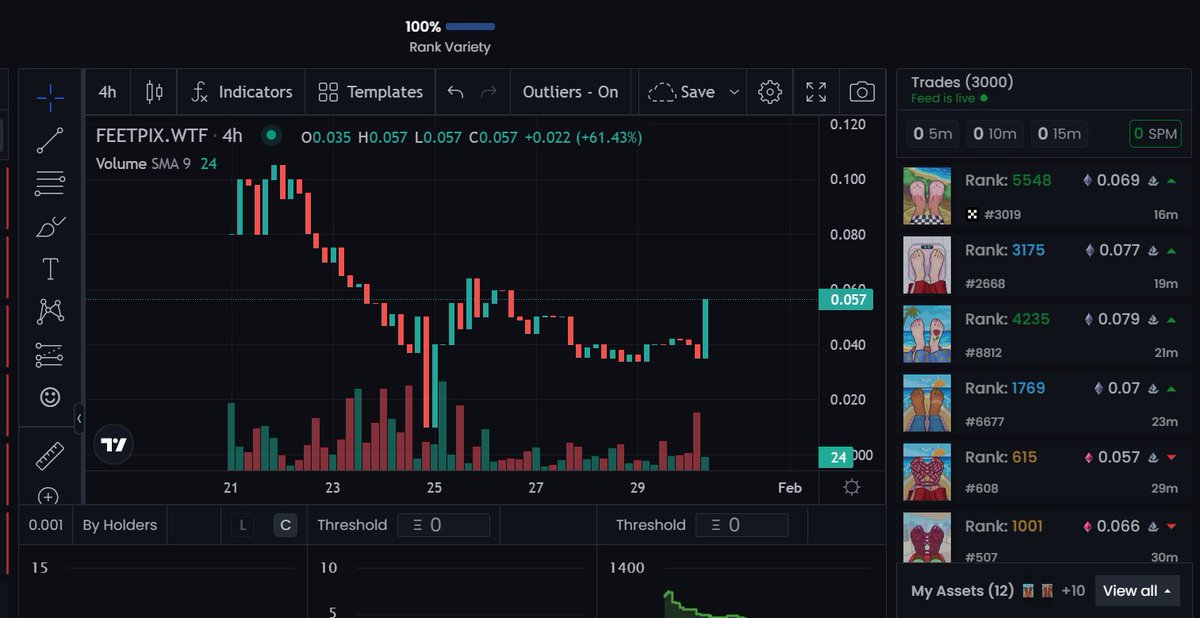Click Rank: 4235 text
Viewport: 1200px width, 618px height.
[x=1007, y=319]
